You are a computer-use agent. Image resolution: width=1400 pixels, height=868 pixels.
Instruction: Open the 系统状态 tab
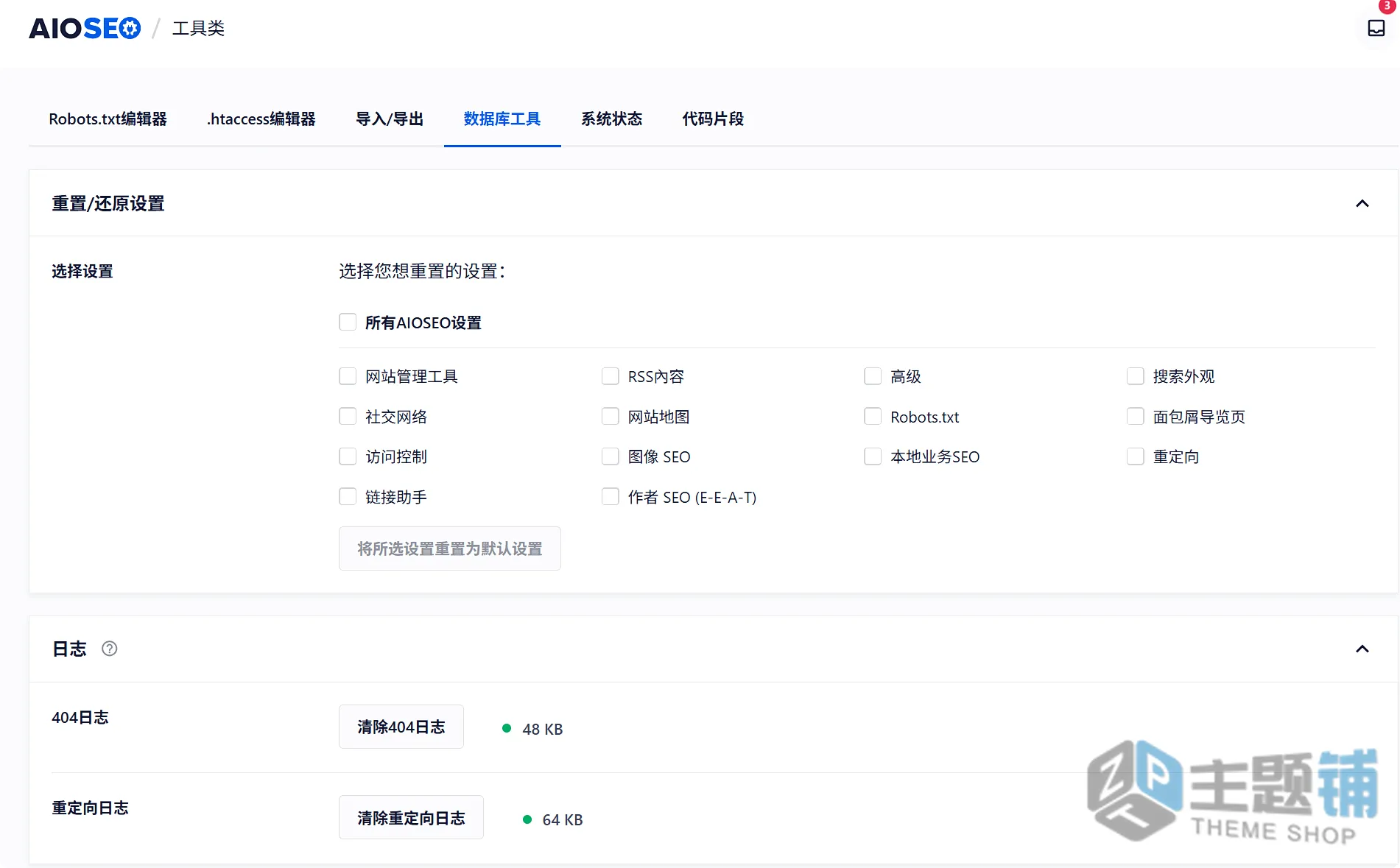611,119
